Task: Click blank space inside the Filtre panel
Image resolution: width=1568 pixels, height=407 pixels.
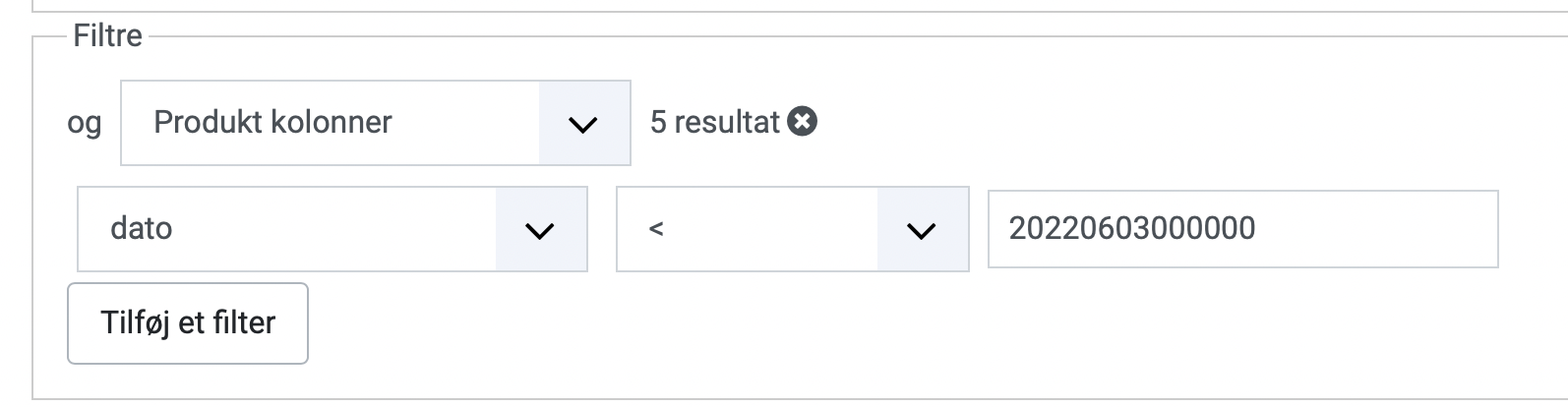Action: point(1082,324)
